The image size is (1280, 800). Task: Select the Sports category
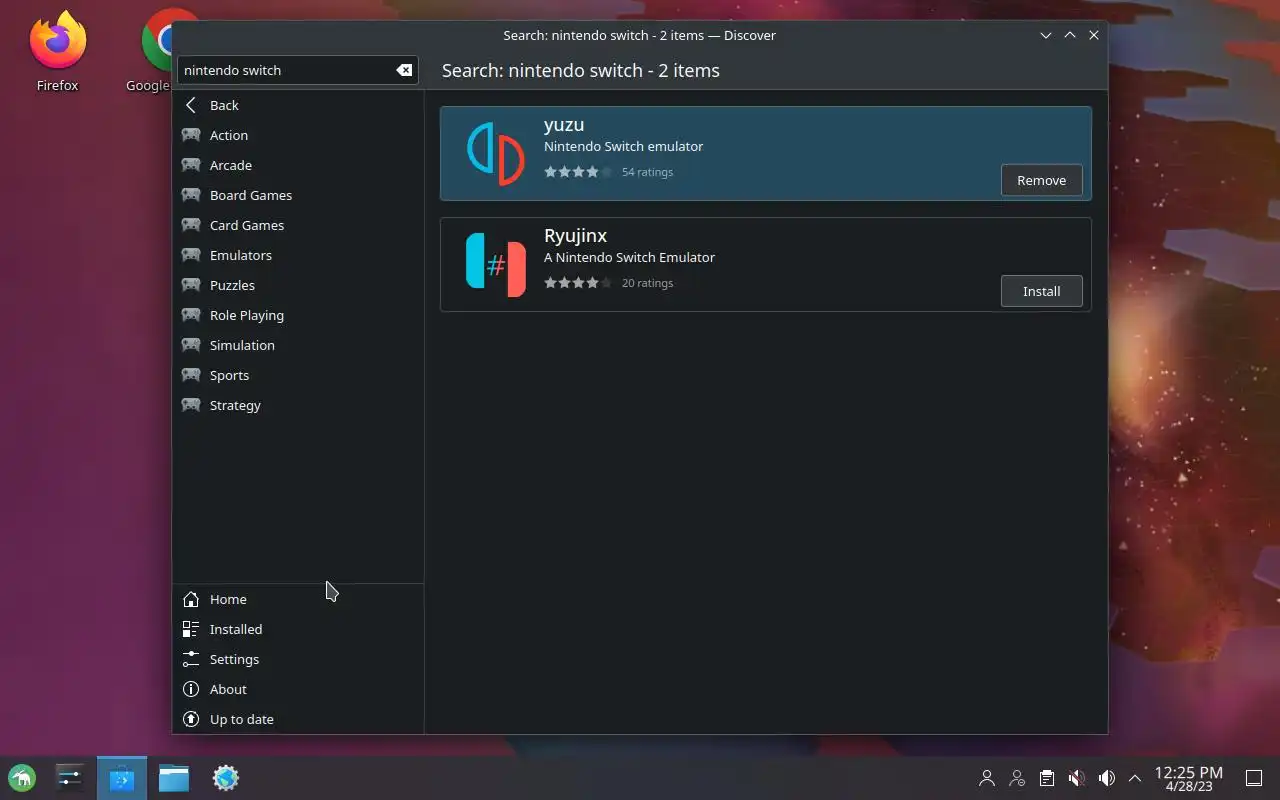click(298, 375)
